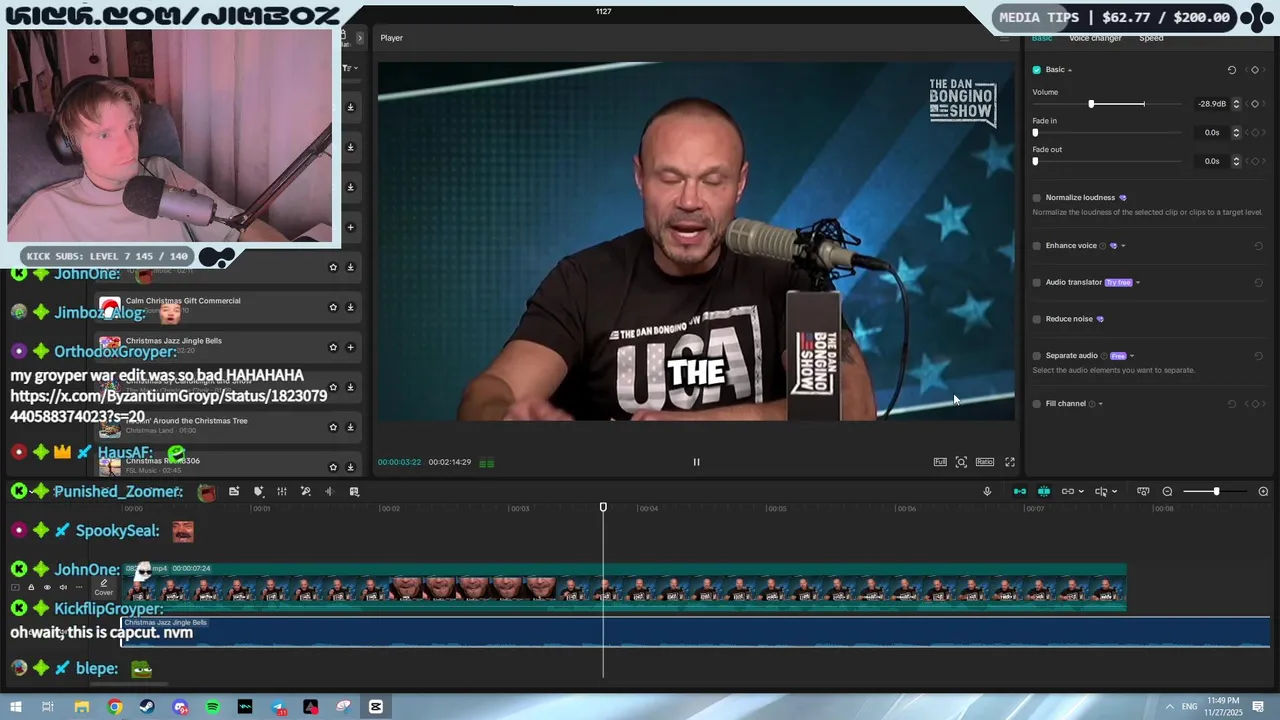Expand the Enhance voice dropdown arrow
Screen dimensions: 1280x720
1123,246
